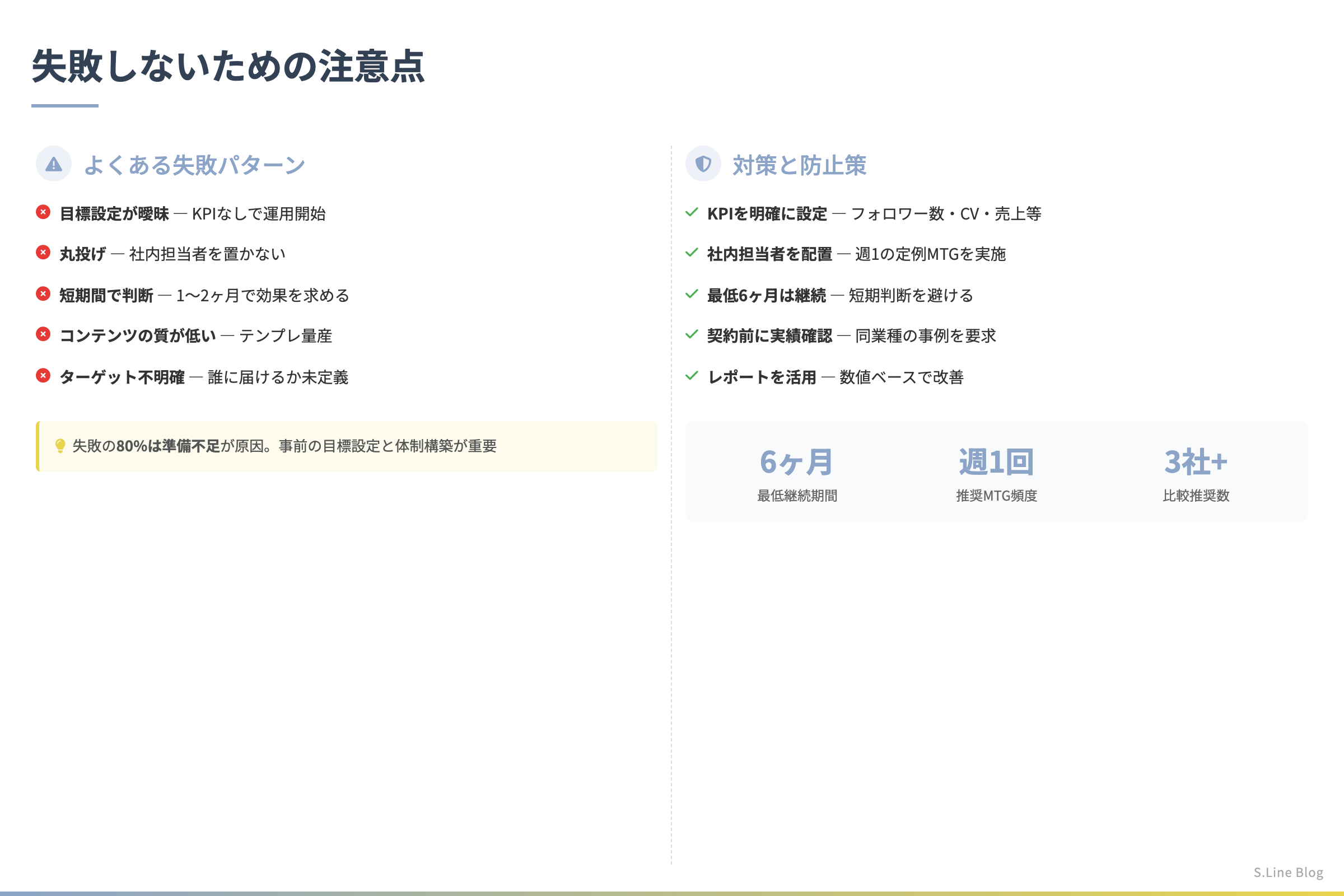The width and height of the screenshot is (1344, 896).
Task: Click the red X icon next to ターゲット不明確
Action: click(x=43, y=375)
